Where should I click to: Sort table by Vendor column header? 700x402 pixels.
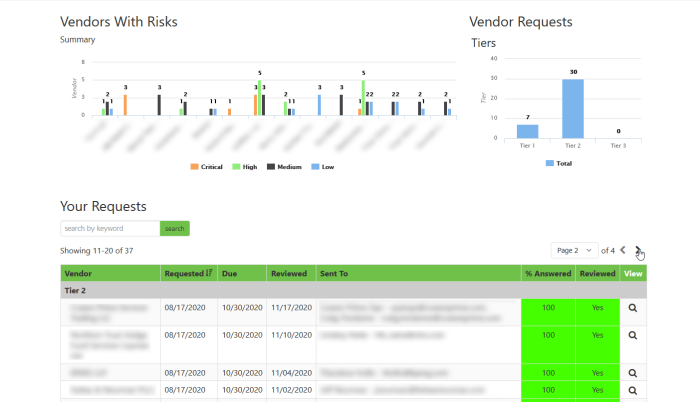[78, 273]
